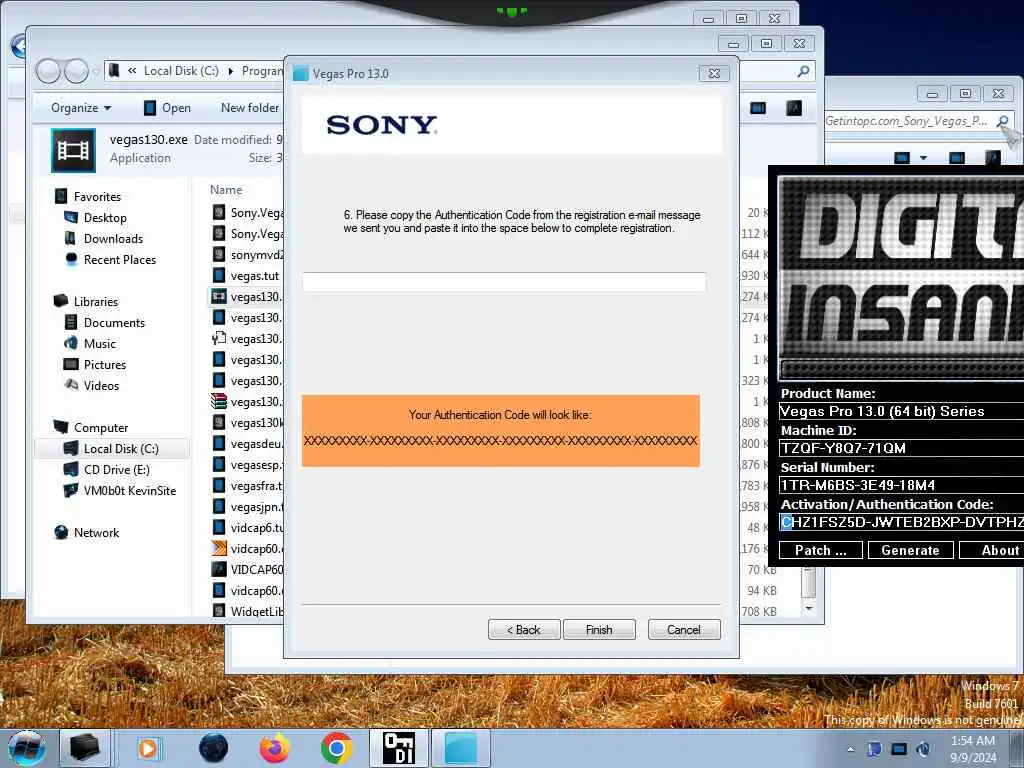
Task: Open the About button in keygen
Action: (x=993, y=550)
